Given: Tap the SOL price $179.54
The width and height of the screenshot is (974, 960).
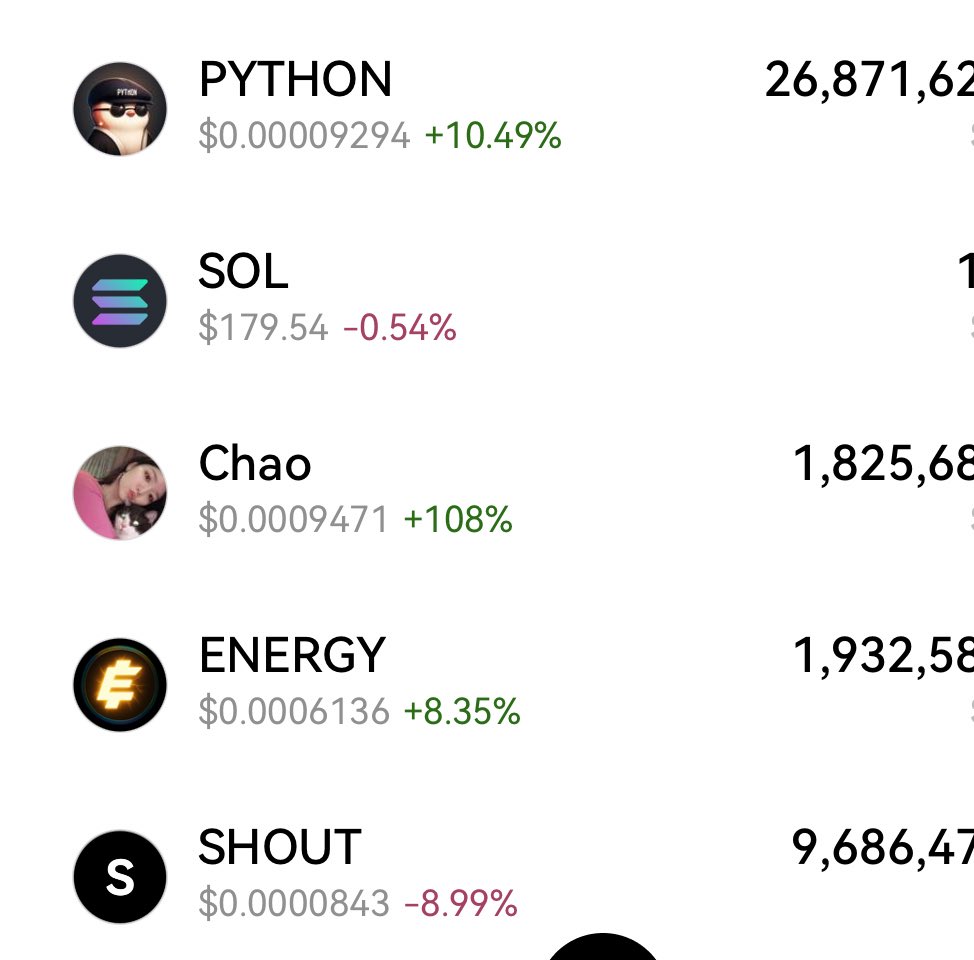Looking at the screenshot, I should [263, 327].
